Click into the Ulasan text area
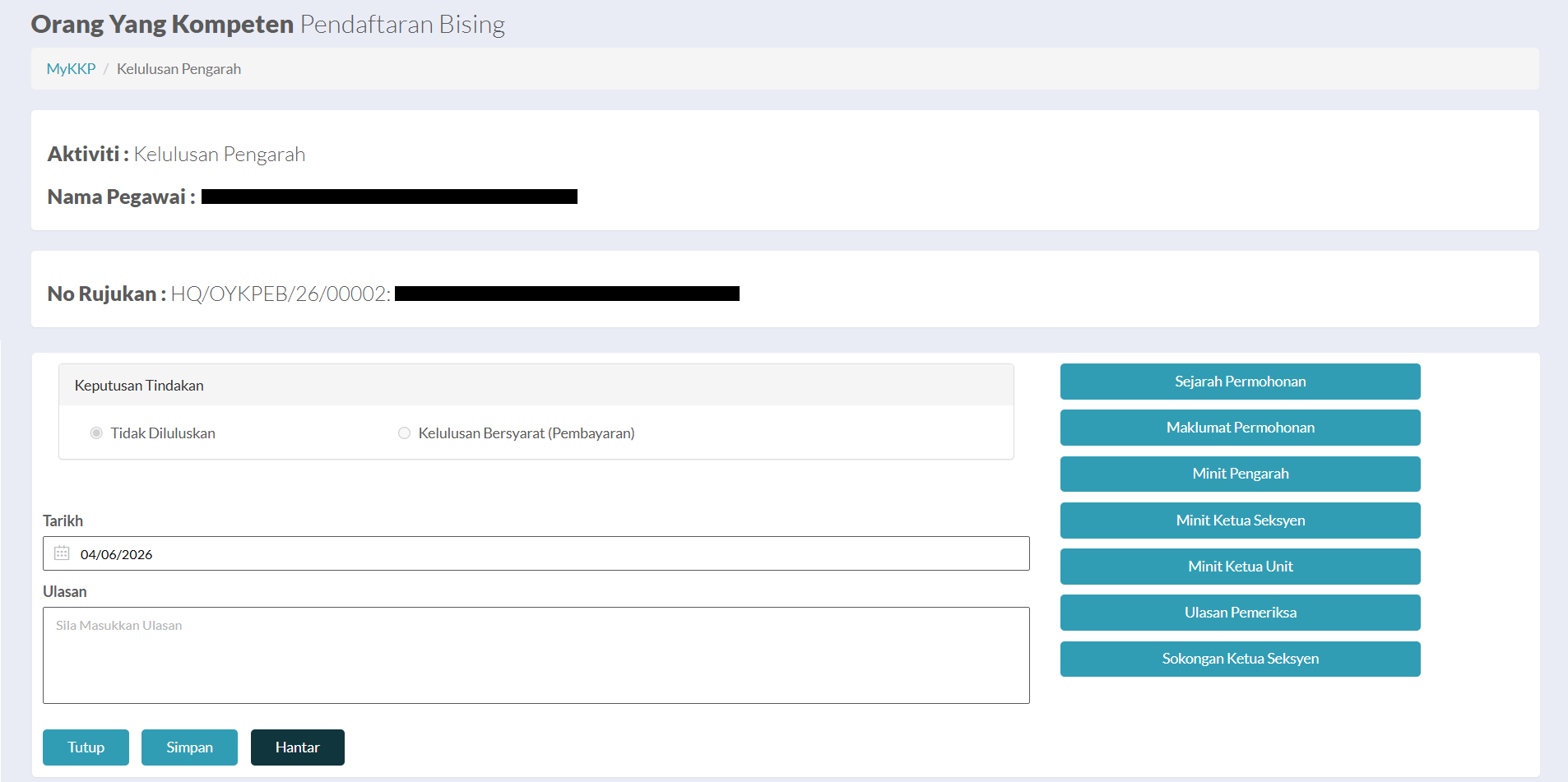The image size is (1568, 782). (536, 655)
